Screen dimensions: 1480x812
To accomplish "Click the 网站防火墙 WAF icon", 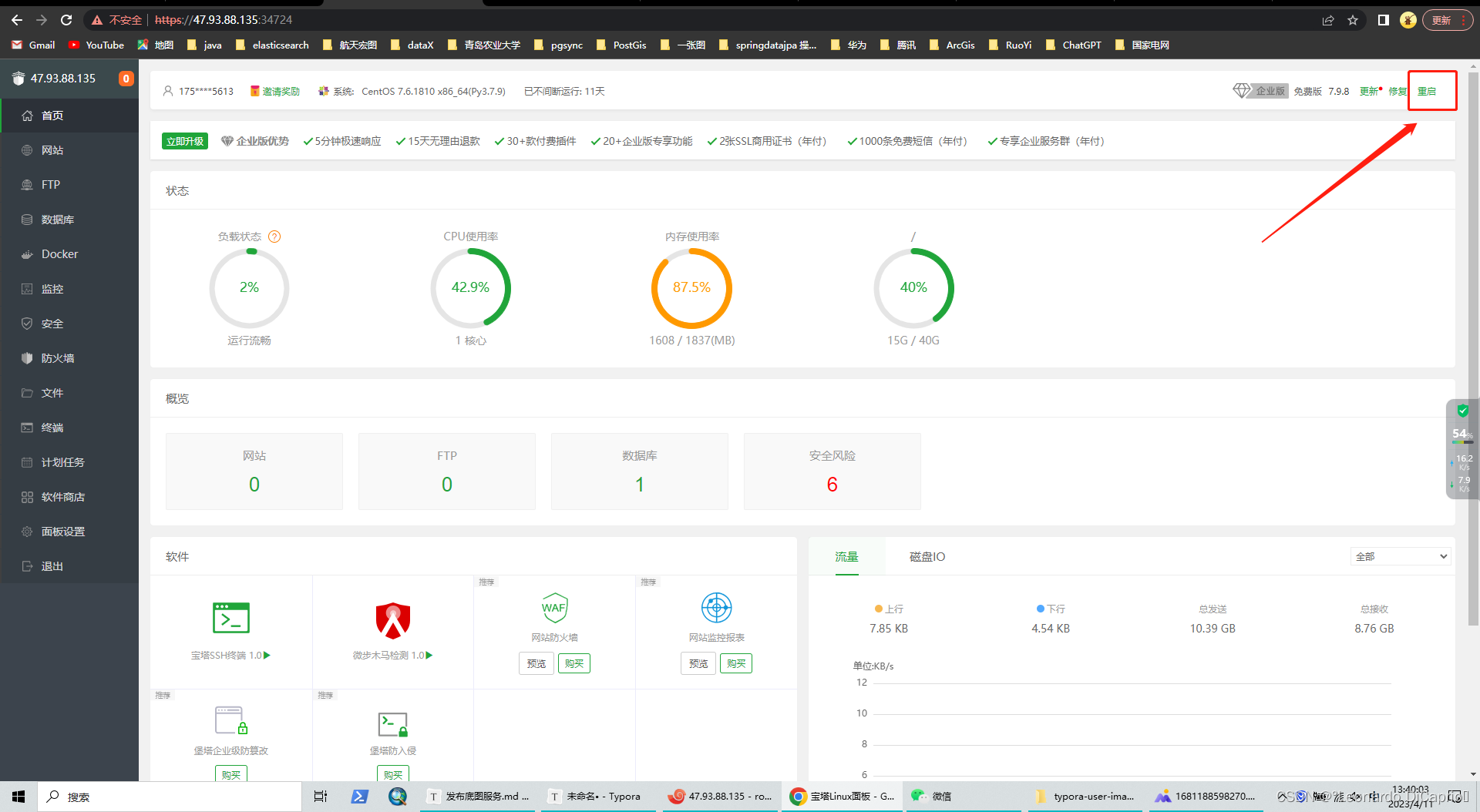I will [555, 608].
